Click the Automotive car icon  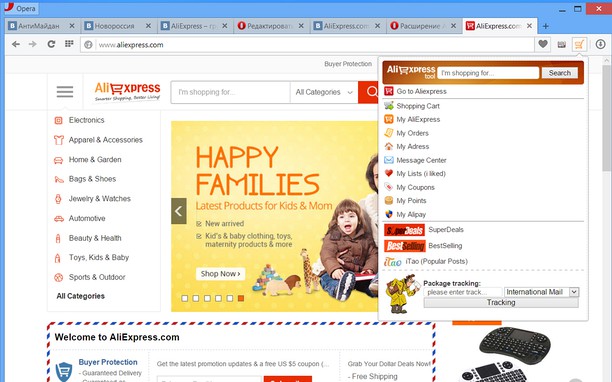click(x=59, y=219)
